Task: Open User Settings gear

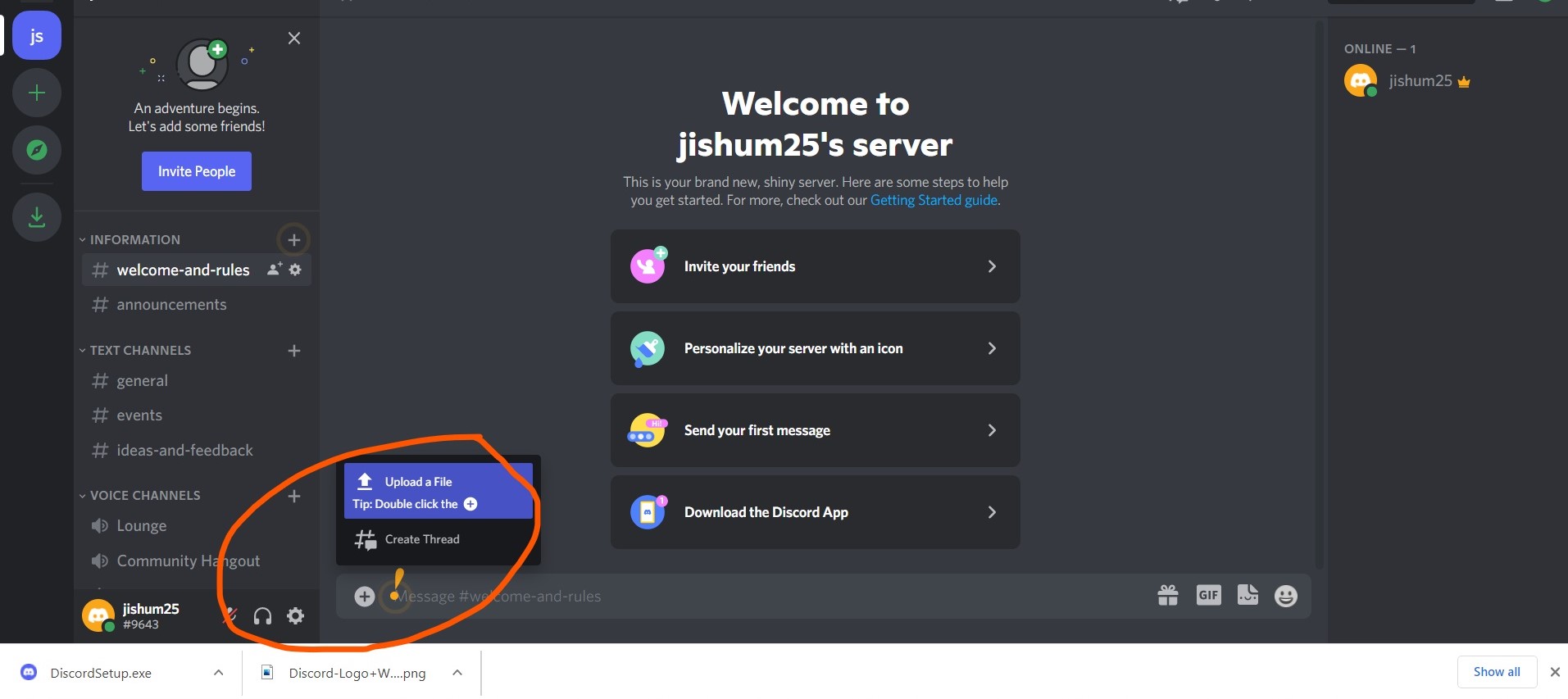Action: [x=296, y=615]
